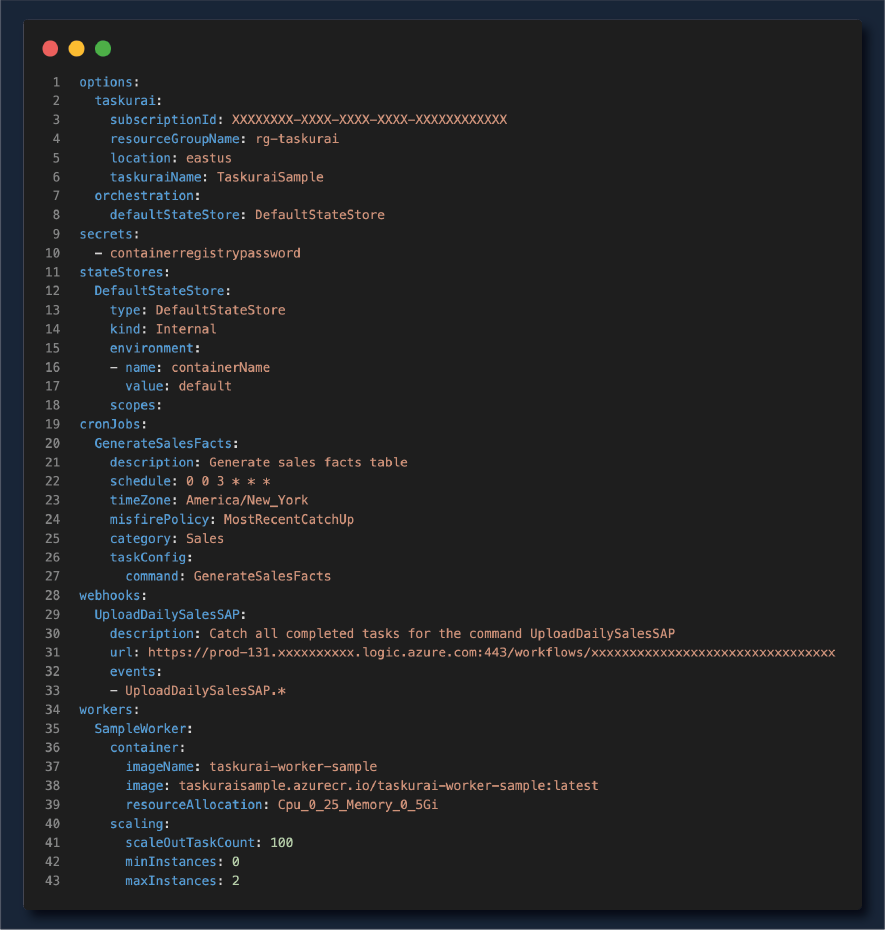Viewport: 885px width, 930px height.
Task: Select the value 'TaskuraiSample'
Action: [270, 177]
